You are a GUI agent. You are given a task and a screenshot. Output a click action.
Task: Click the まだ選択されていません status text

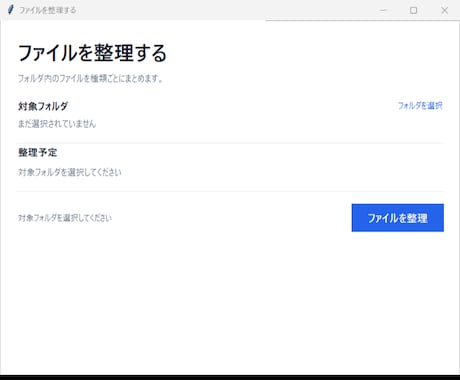[x=57, y=124]
